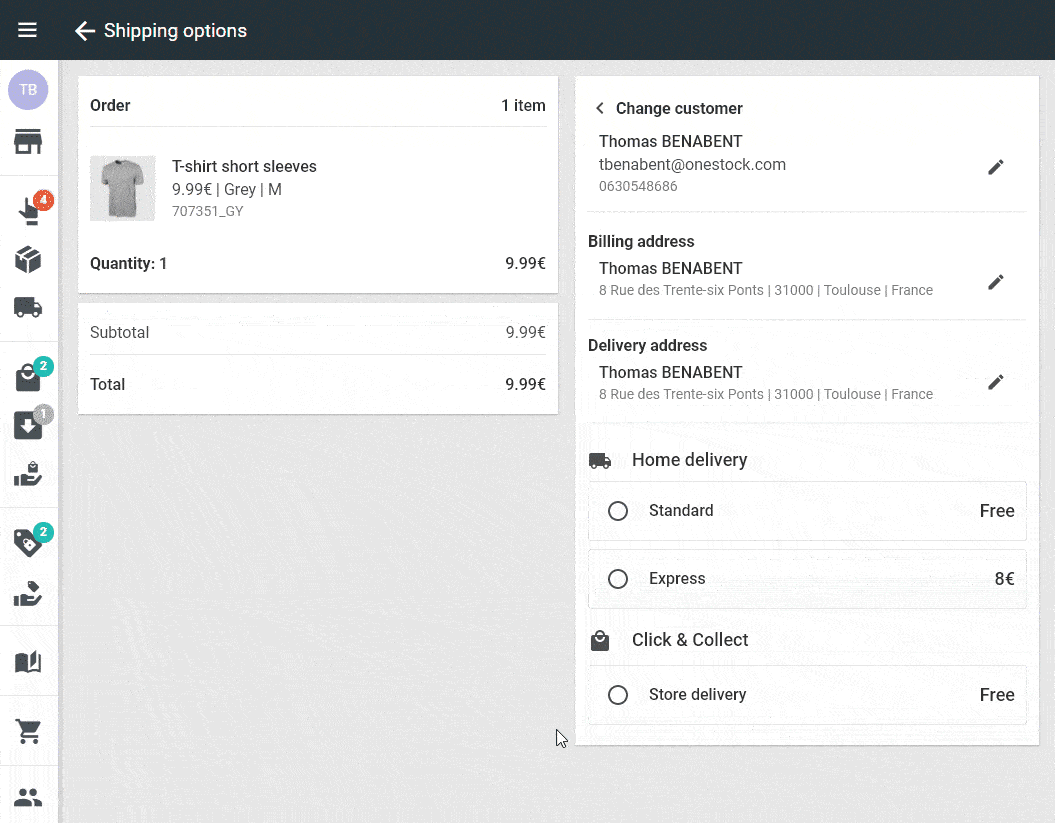This screenshot has height=823, width=1055.
Task: Click the customer email tbenabent@onestock.com
Action: 692,165
